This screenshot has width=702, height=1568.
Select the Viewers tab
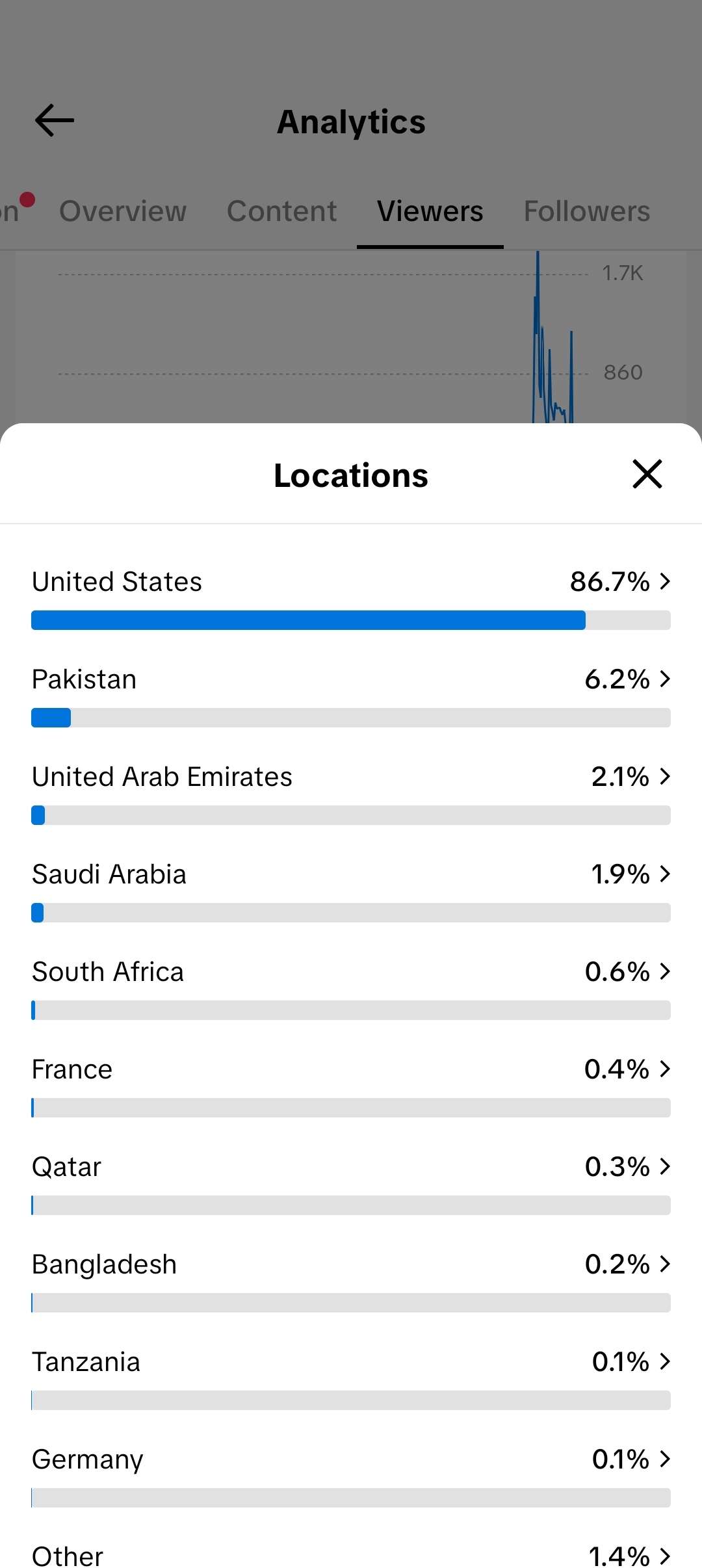[430, 211]
